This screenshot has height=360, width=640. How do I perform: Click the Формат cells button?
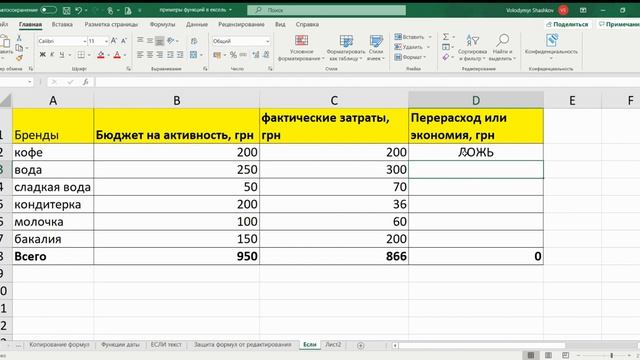coord(410,57)
